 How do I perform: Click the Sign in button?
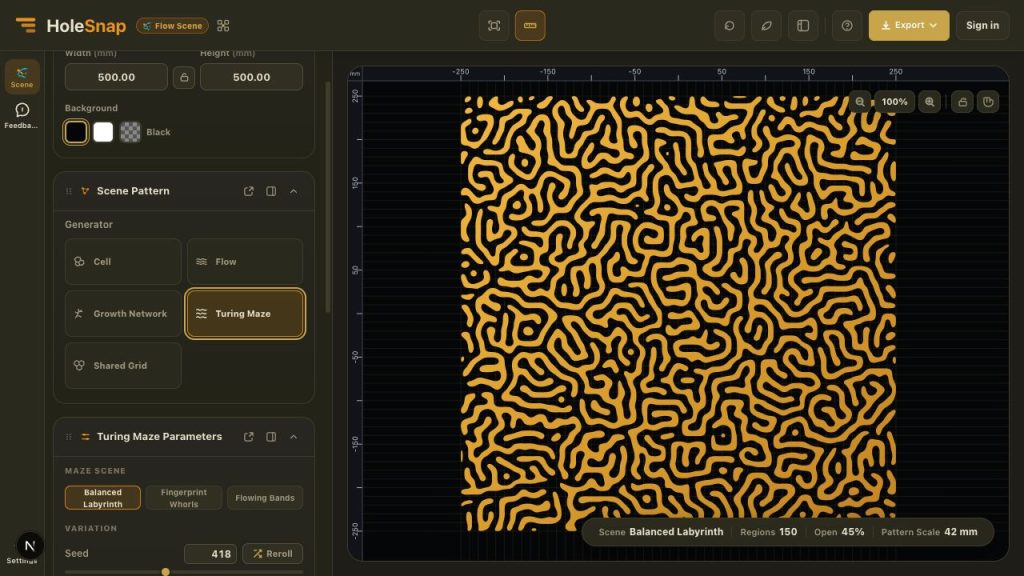coord(982,25)
